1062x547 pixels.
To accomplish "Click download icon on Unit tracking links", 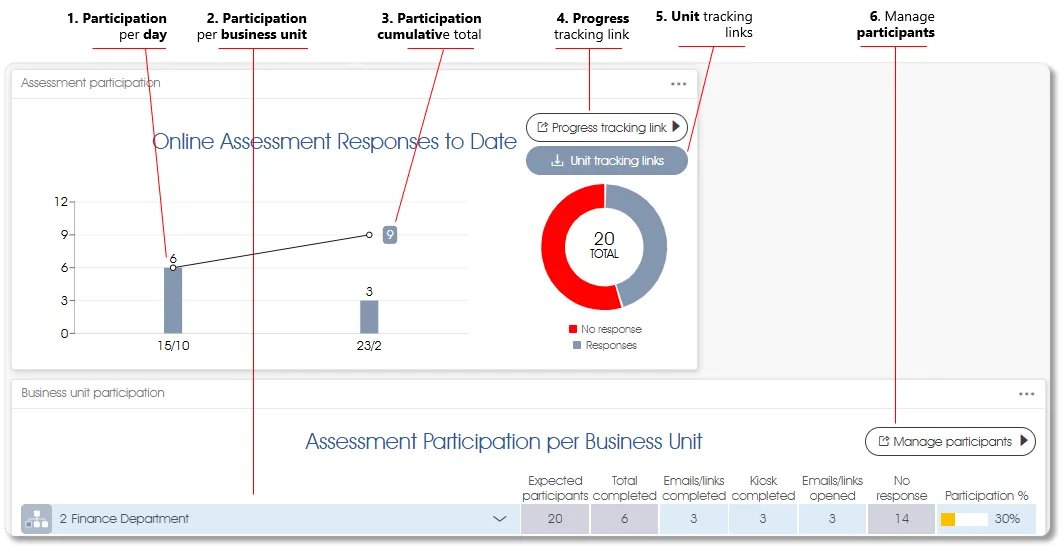I will point(558,161).
